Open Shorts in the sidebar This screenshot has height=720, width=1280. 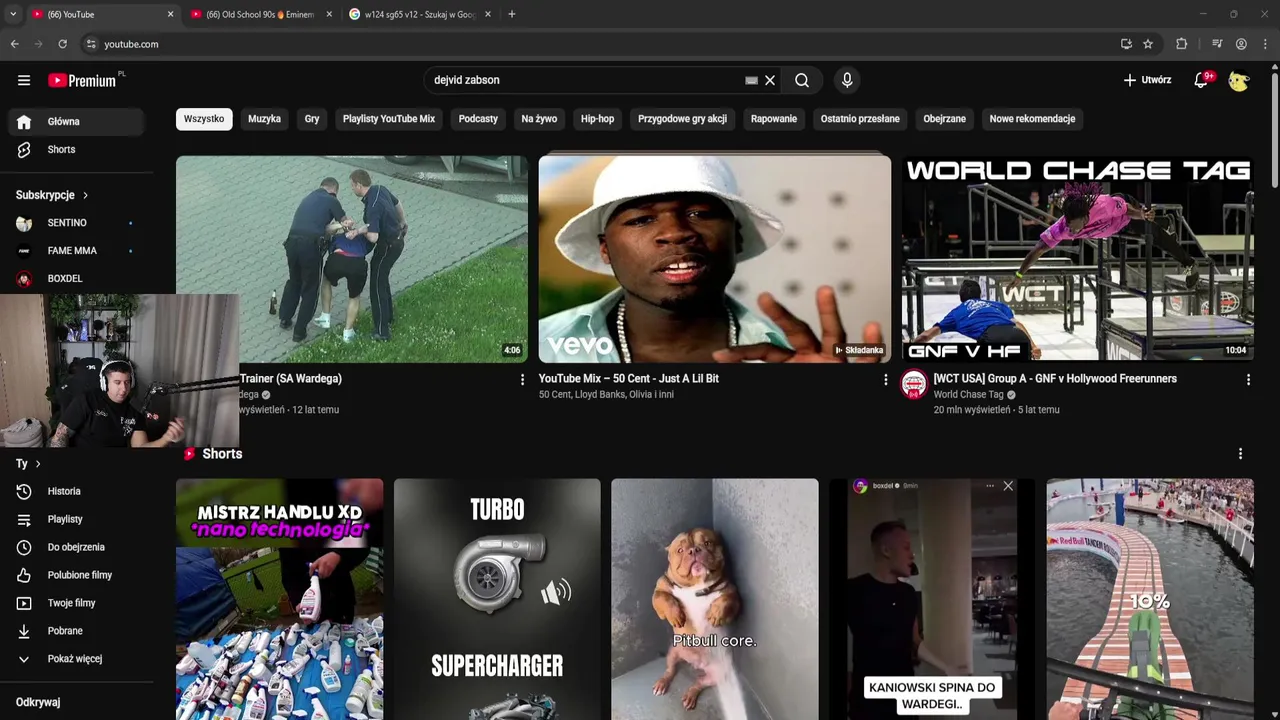77,149
